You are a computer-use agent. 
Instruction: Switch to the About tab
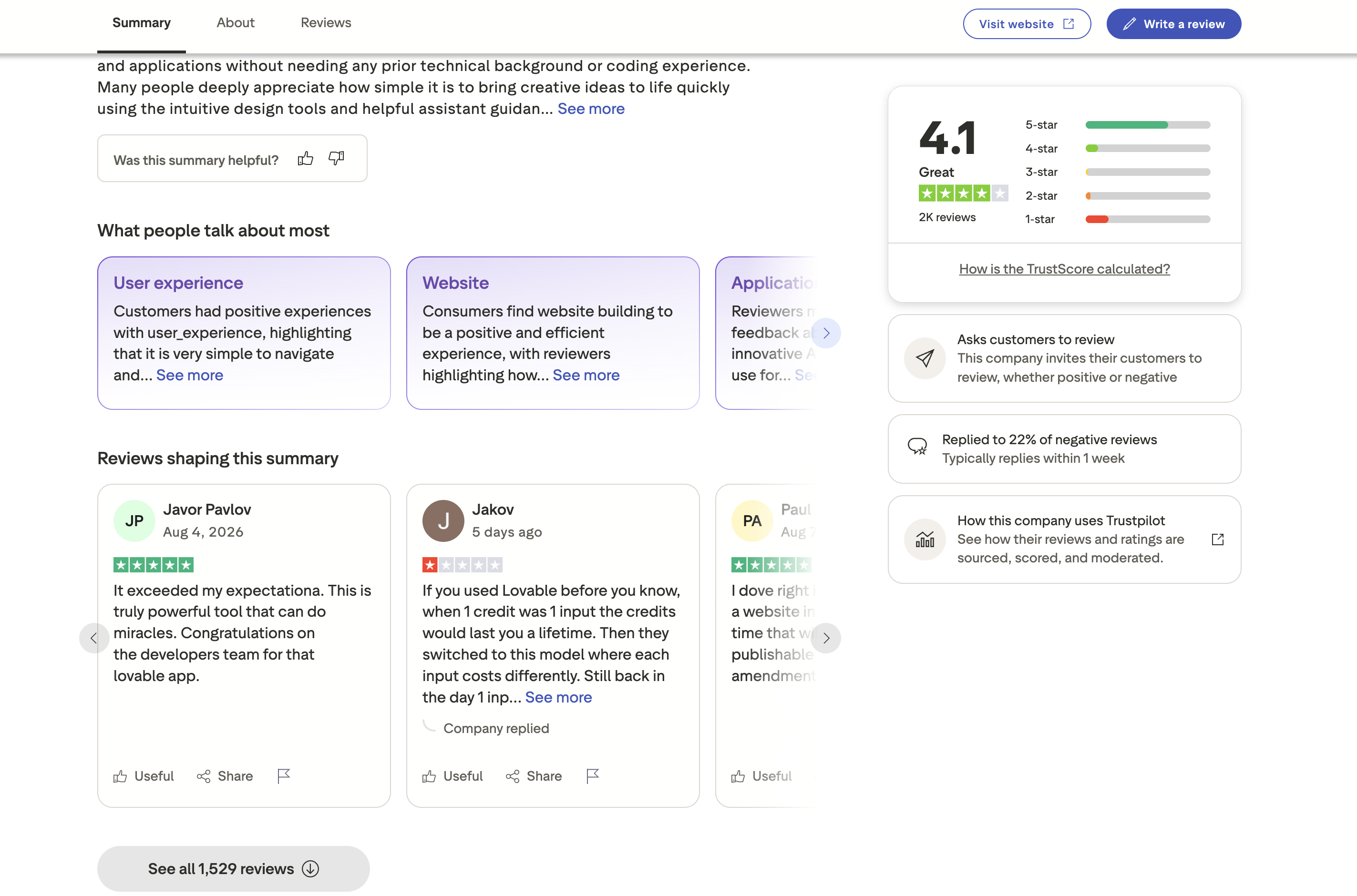point(236,23)
